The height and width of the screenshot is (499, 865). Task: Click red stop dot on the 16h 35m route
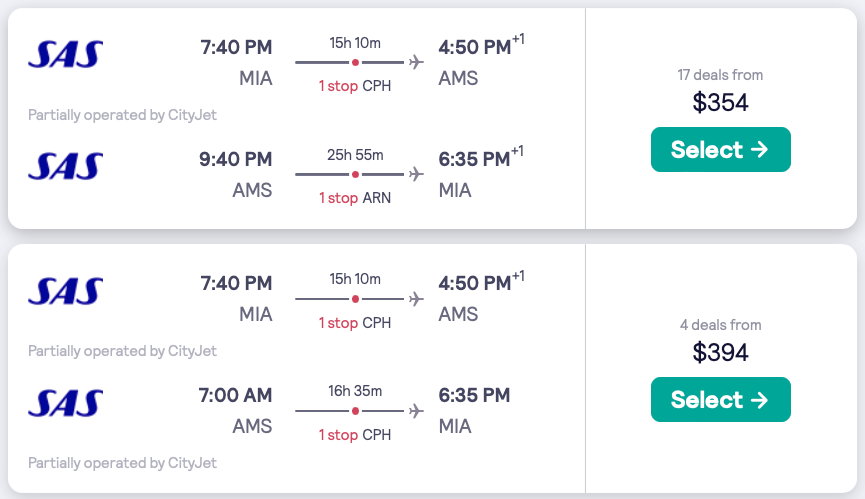tap(355, 410)
